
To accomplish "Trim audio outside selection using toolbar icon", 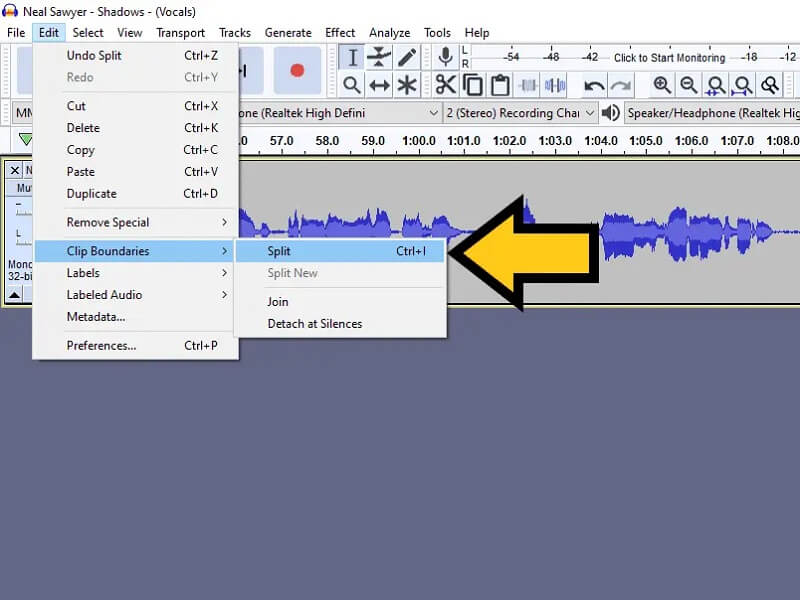I will (x=529, y=85).
